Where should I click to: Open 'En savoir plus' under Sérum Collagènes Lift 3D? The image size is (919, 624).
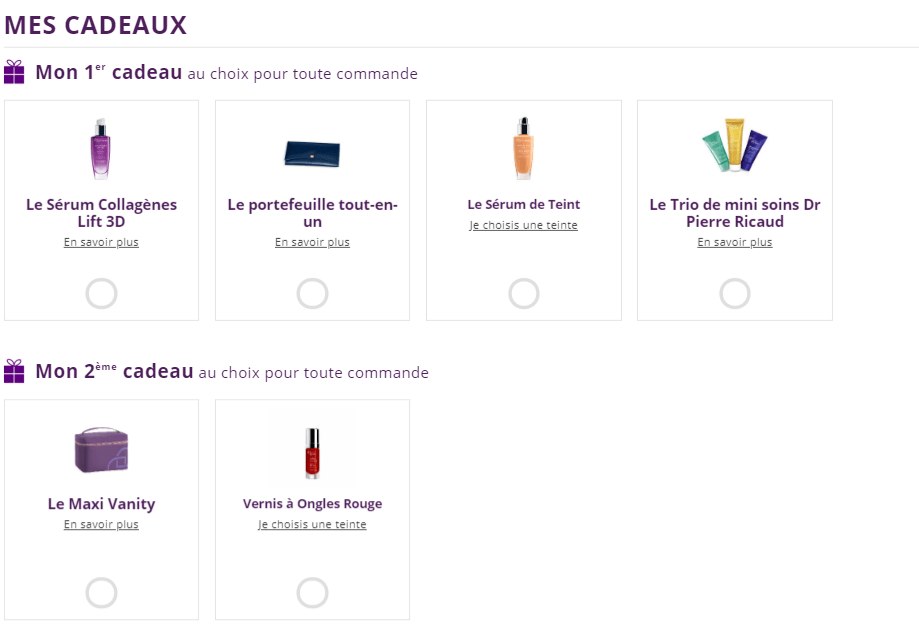tap(101, 242)
